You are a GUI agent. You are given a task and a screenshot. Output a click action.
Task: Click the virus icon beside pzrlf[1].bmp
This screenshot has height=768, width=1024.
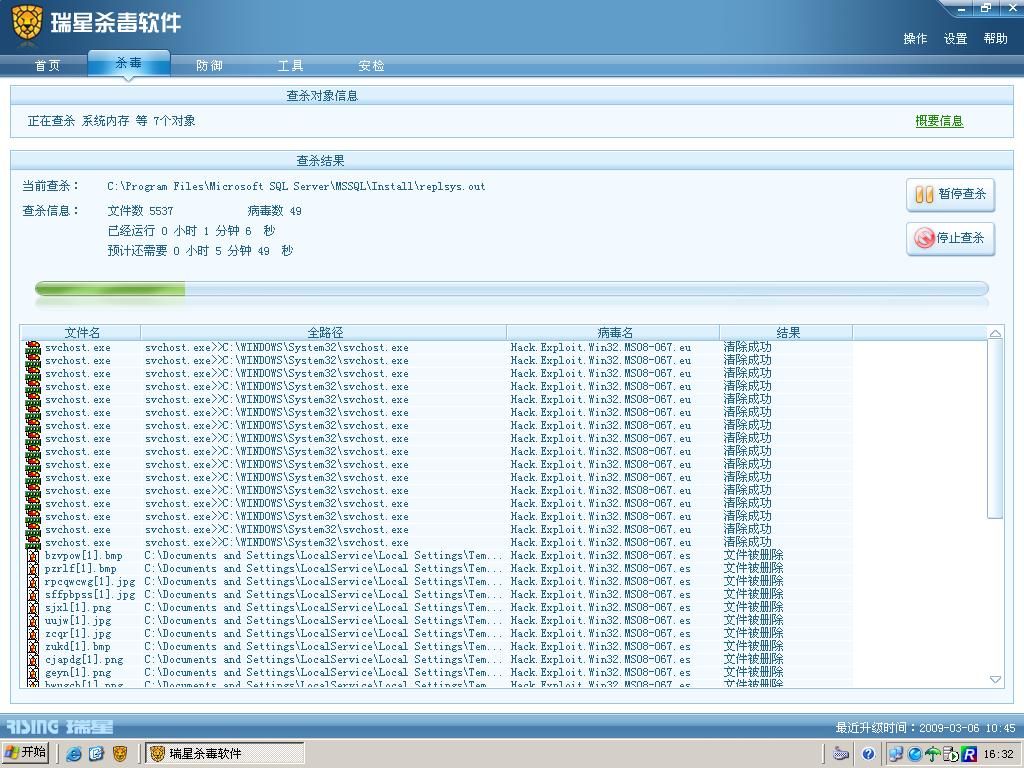33,569
